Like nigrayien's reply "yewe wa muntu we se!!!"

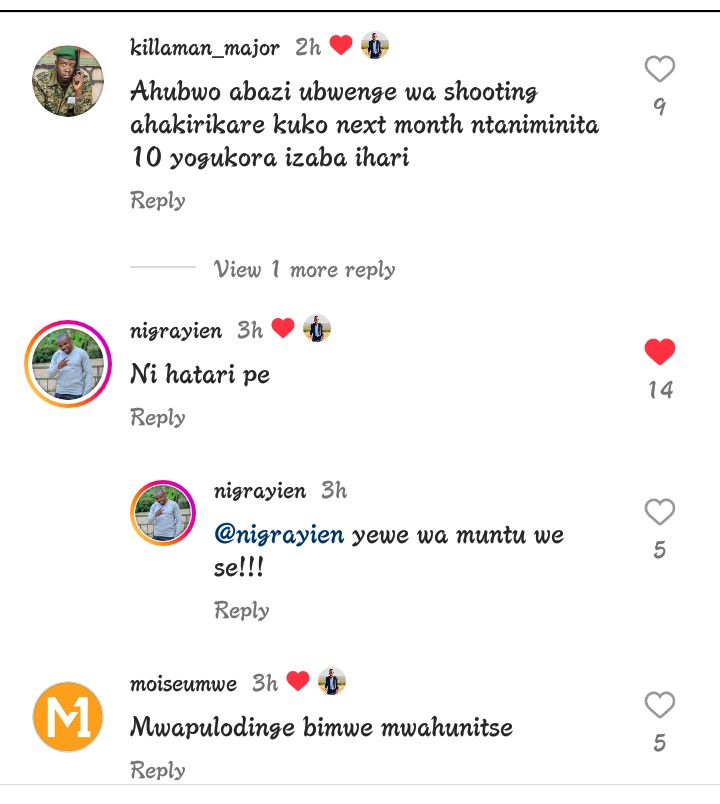coord(659,513)
